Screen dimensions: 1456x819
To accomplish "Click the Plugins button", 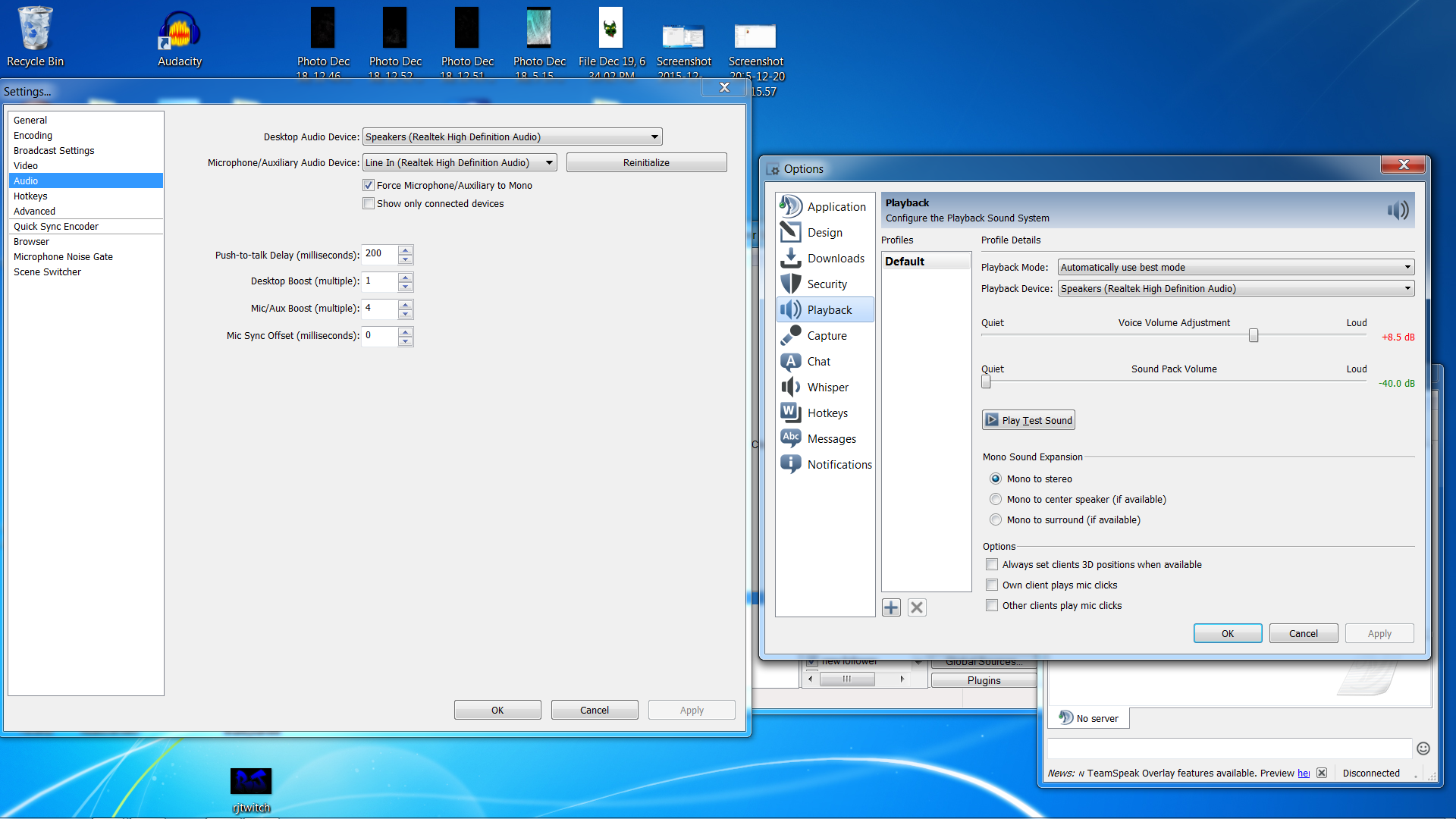I will tap(984, 680).
